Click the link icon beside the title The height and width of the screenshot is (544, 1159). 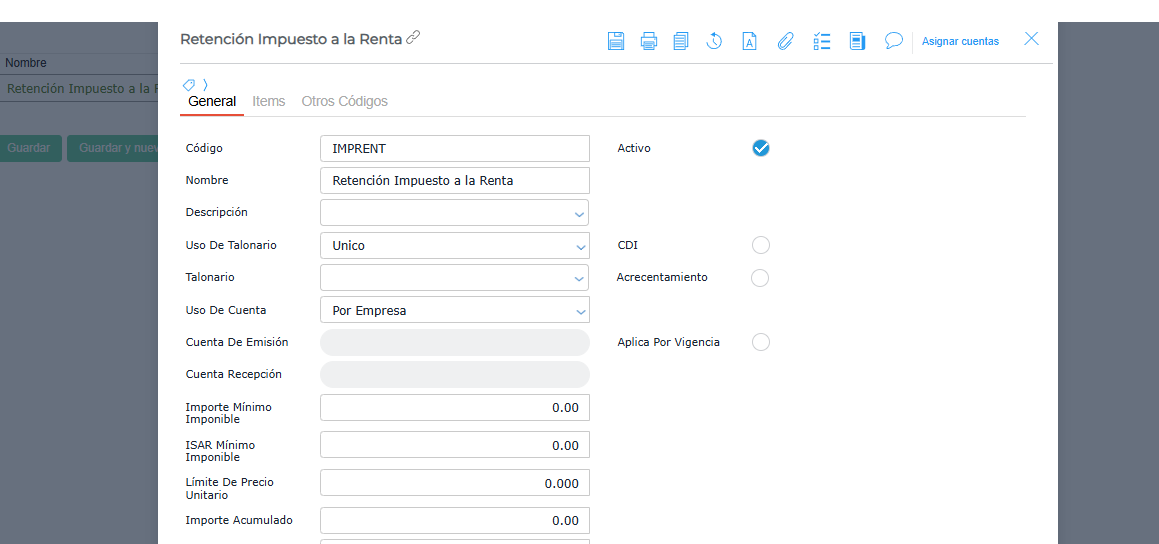(413, 38)
